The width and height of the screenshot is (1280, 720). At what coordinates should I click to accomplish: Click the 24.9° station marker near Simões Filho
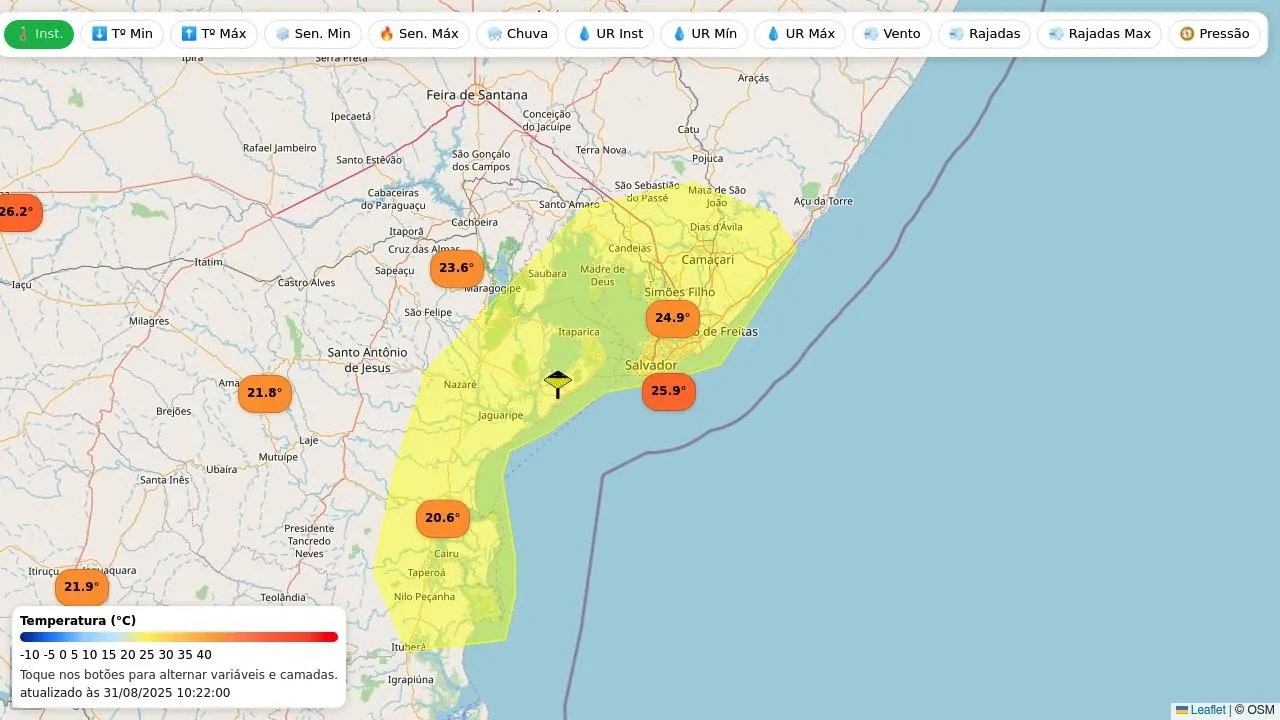(x=672, y=319)
